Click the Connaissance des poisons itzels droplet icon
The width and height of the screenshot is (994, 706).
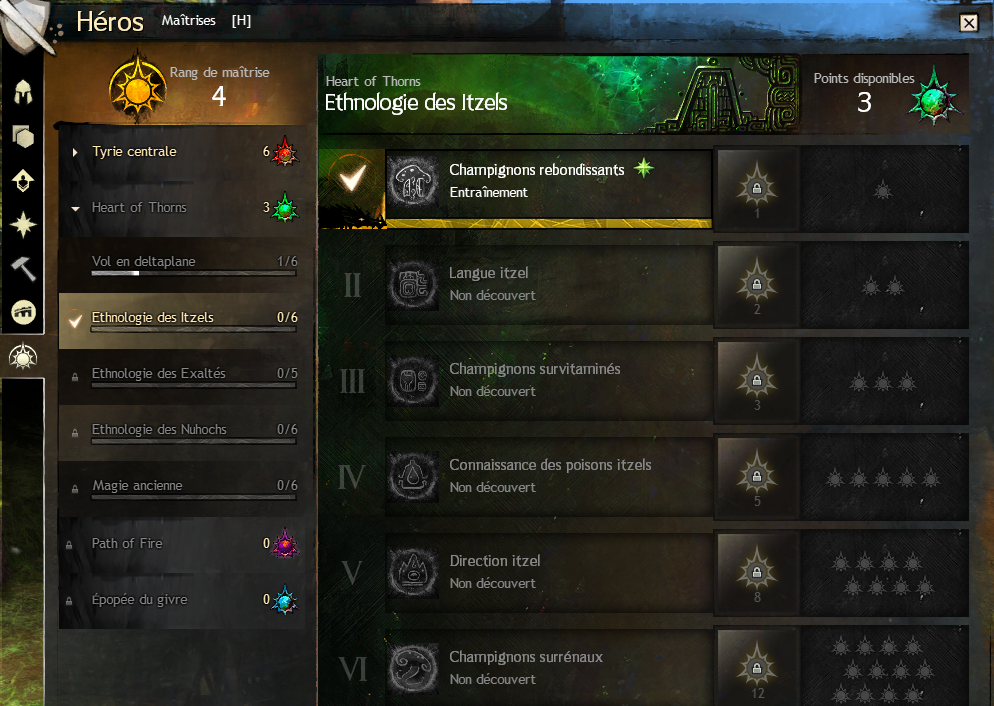coord(413,477)
